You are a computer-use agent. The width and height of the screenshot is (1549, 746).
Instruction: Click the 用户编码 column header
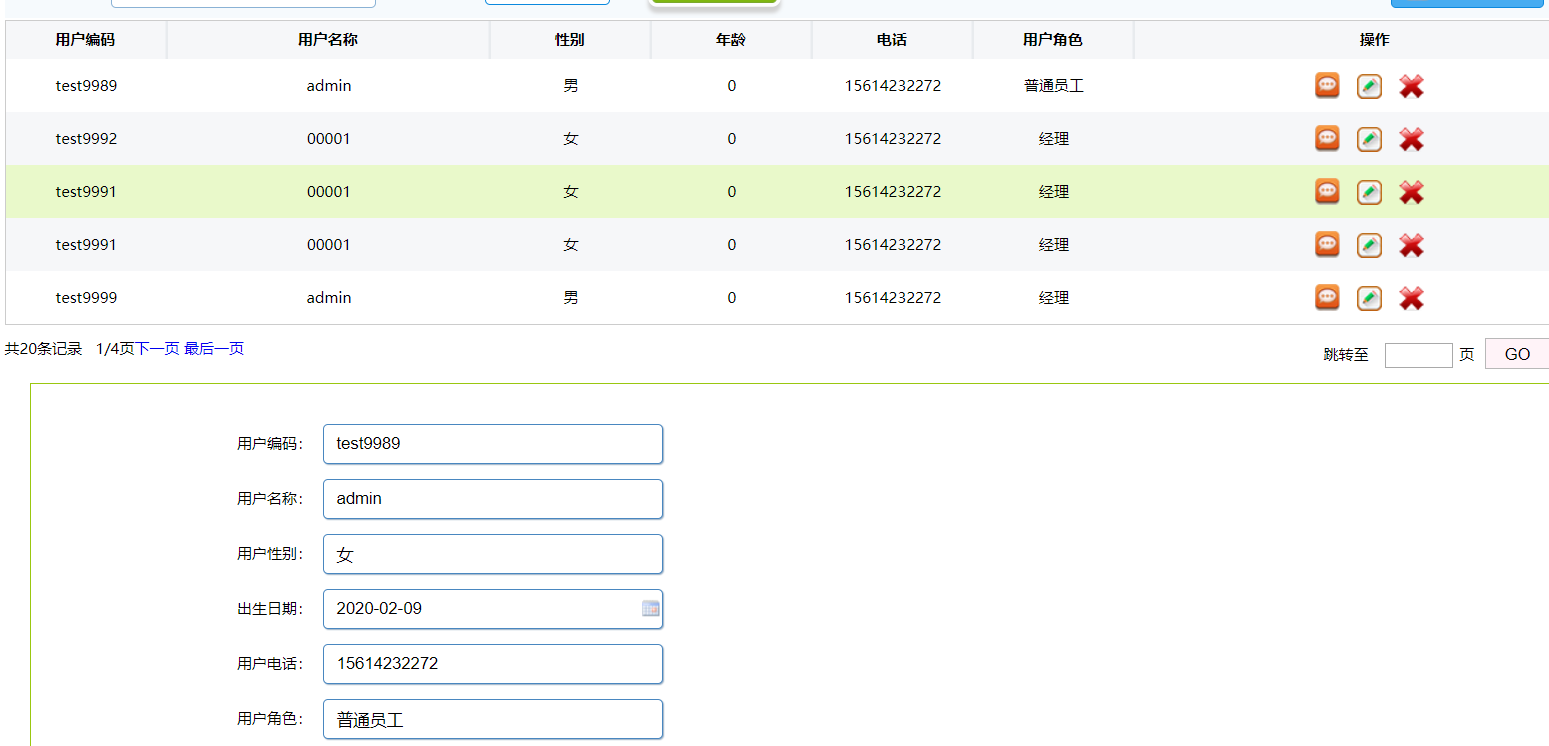[x=86, y=40]
